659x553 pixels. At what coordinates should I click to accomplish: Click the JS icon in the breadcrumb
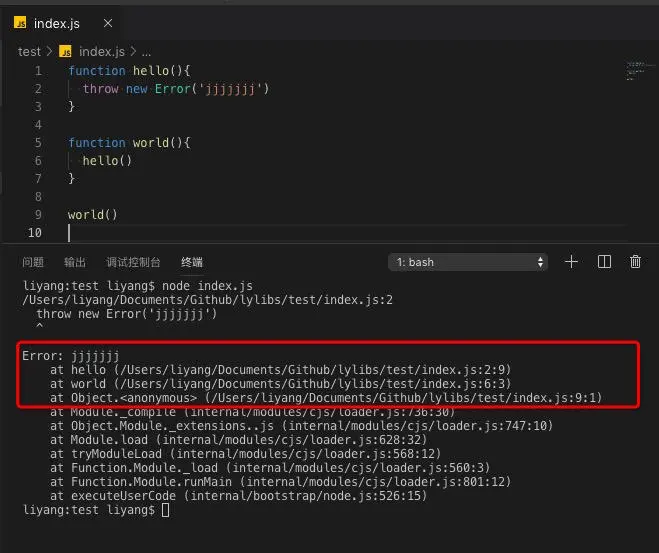click(x=65, y=52)
